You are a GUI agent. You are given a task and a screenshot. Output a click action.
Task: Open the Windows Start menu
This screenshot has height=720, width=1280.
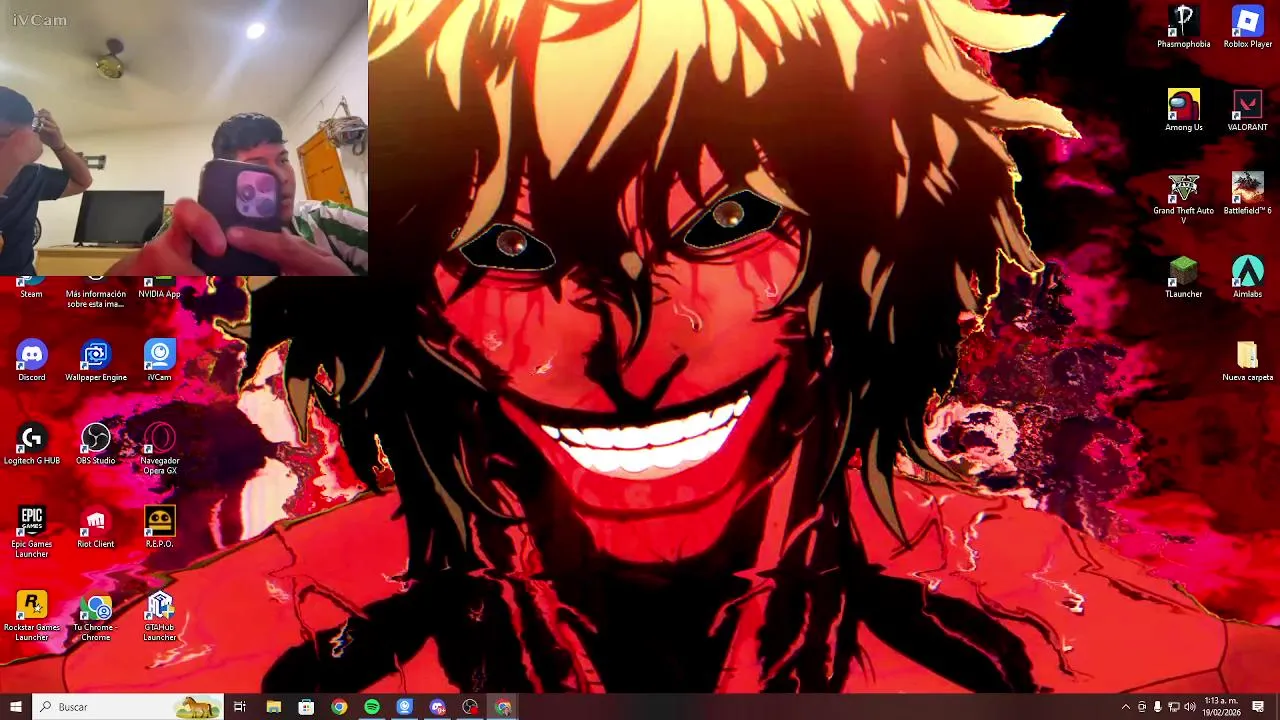pyautogui.click(x=16, y=707)
